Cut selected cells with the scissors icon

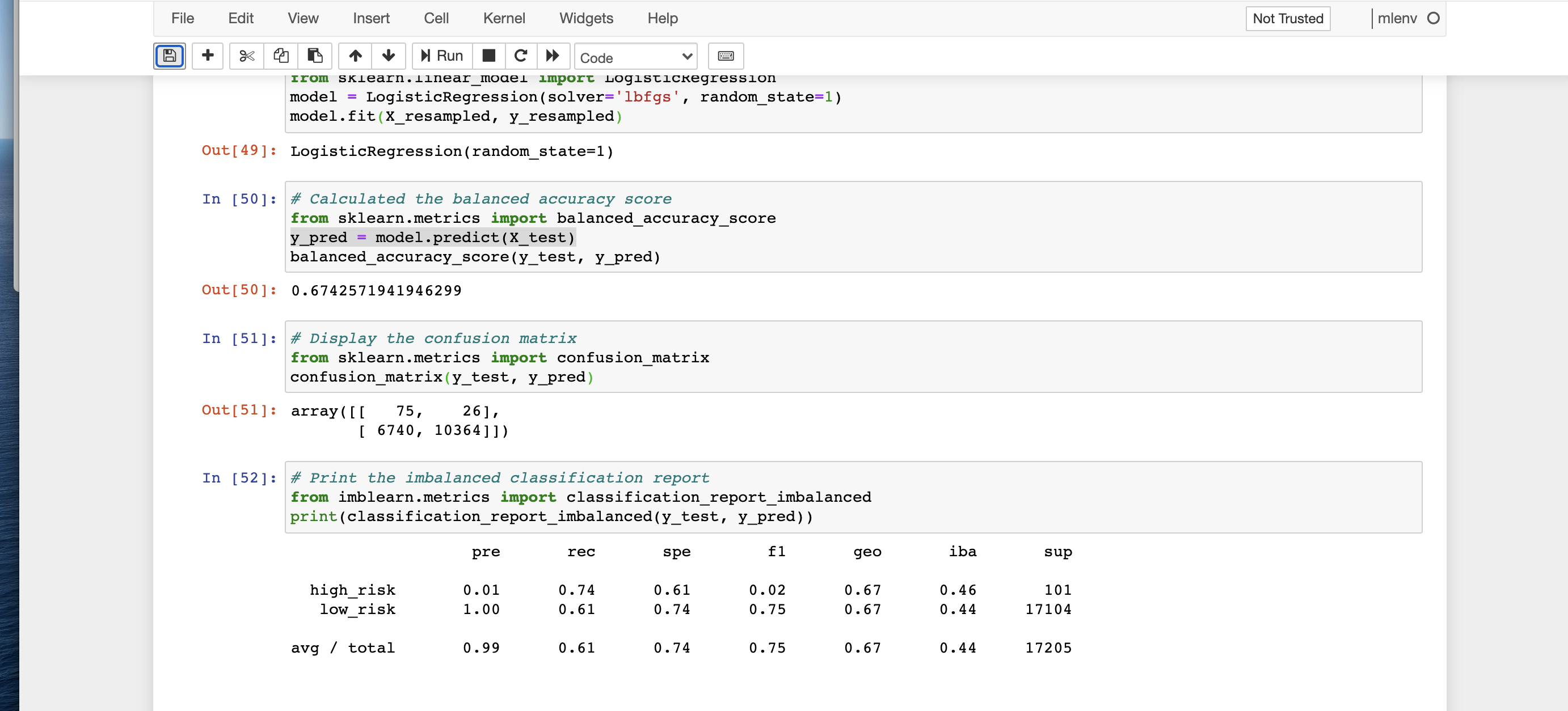pyautogui.click(x=247, y=56)
